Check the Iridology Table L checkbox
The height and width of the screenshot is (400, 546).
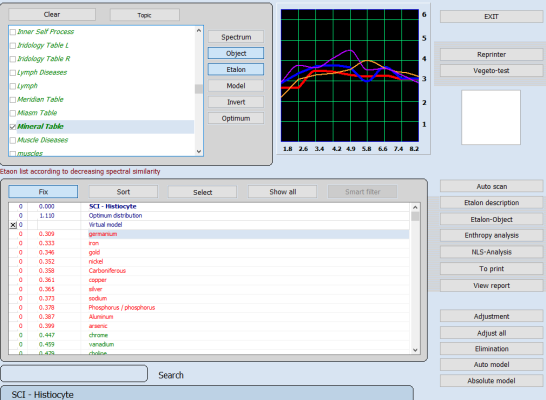13,46
